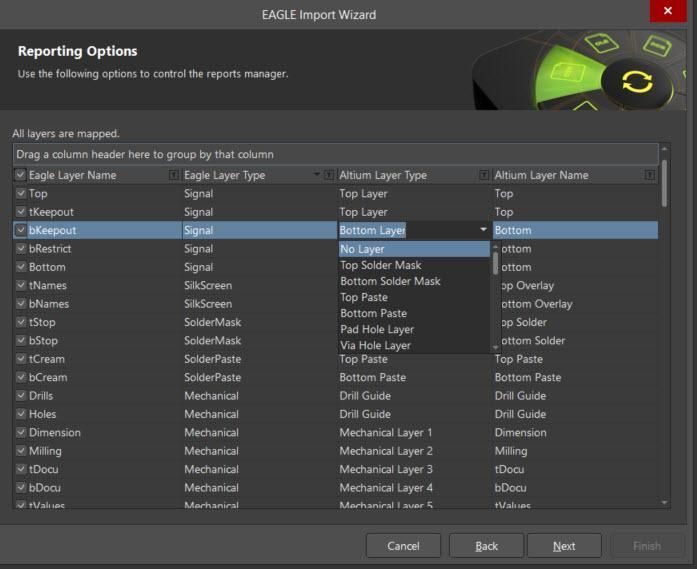Click the dropdown list scrollbar thumb
Screen dimensions: 697x569
[x=496, y=263]
